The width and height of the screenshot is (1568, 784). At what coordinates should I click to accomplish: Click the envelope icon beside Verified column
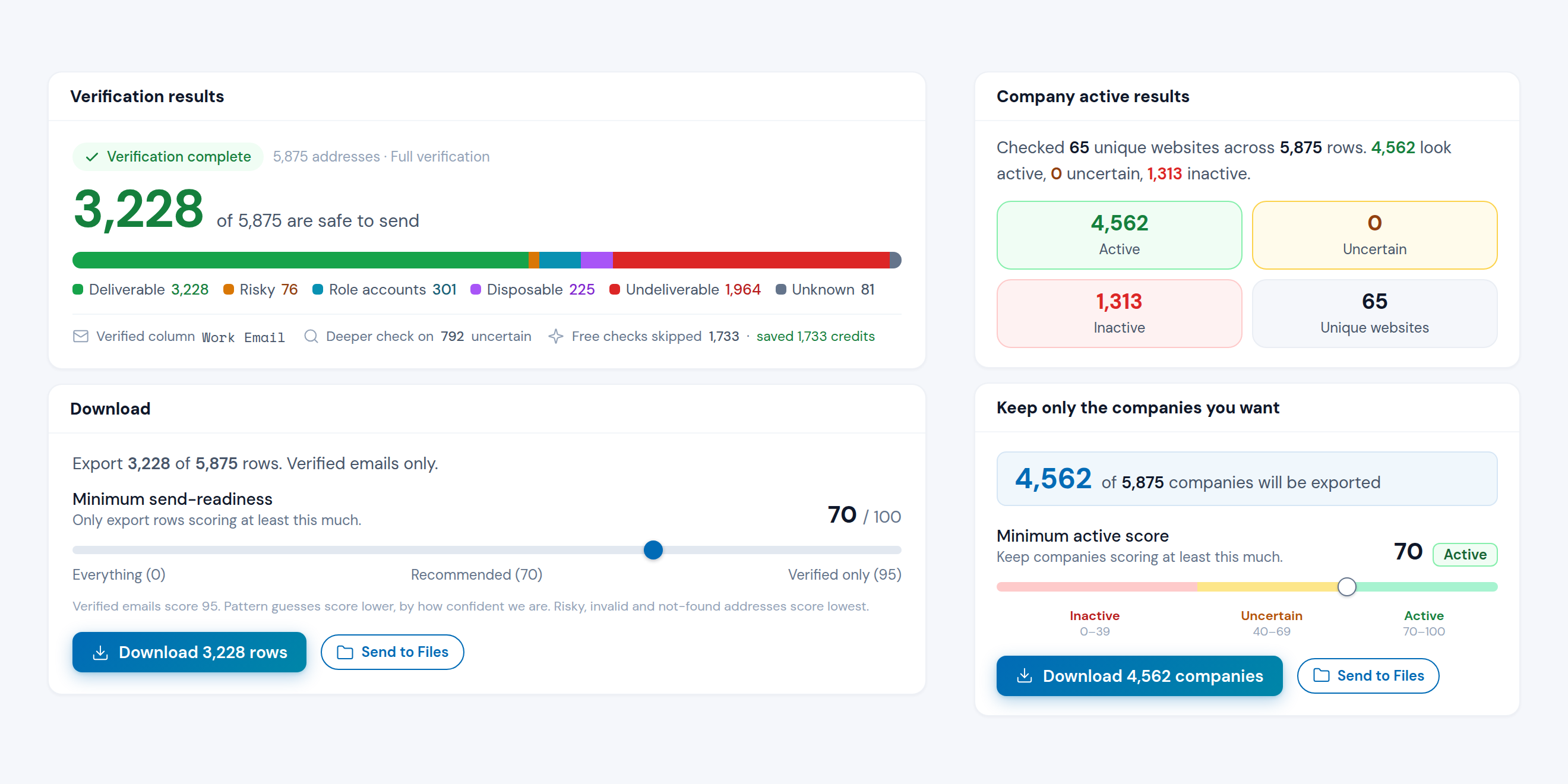click(x=80, y=336)
